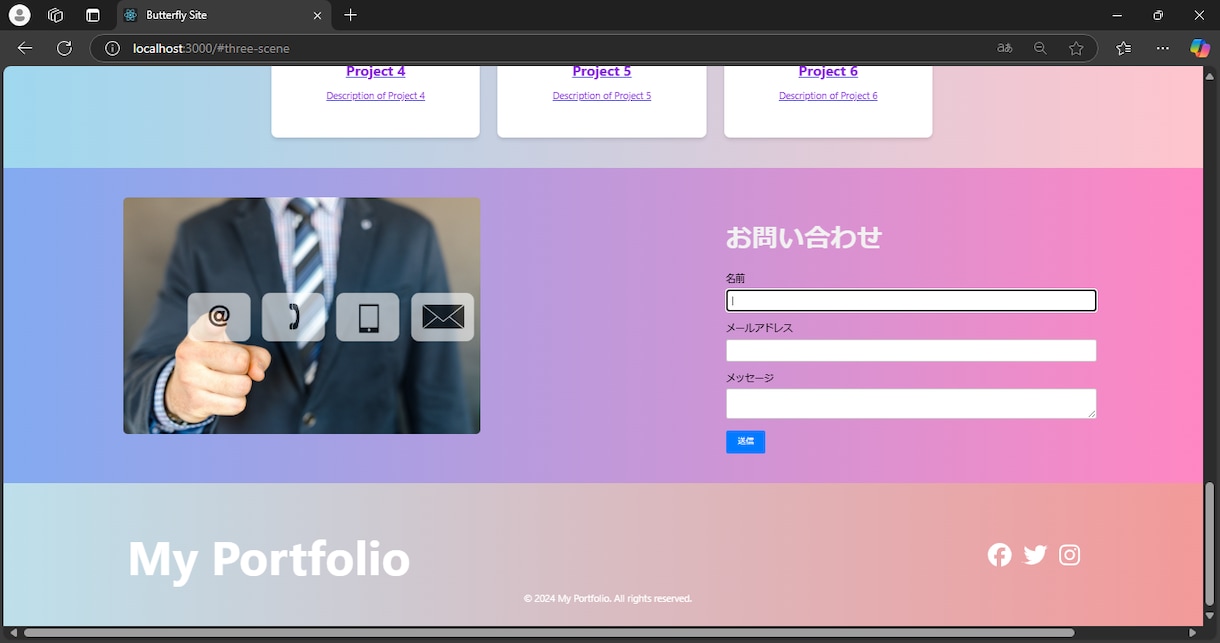This screenshot has width=1220, height=643.
Task: Click the zoom out magnifier icon
Action: tap(1040, 48)
